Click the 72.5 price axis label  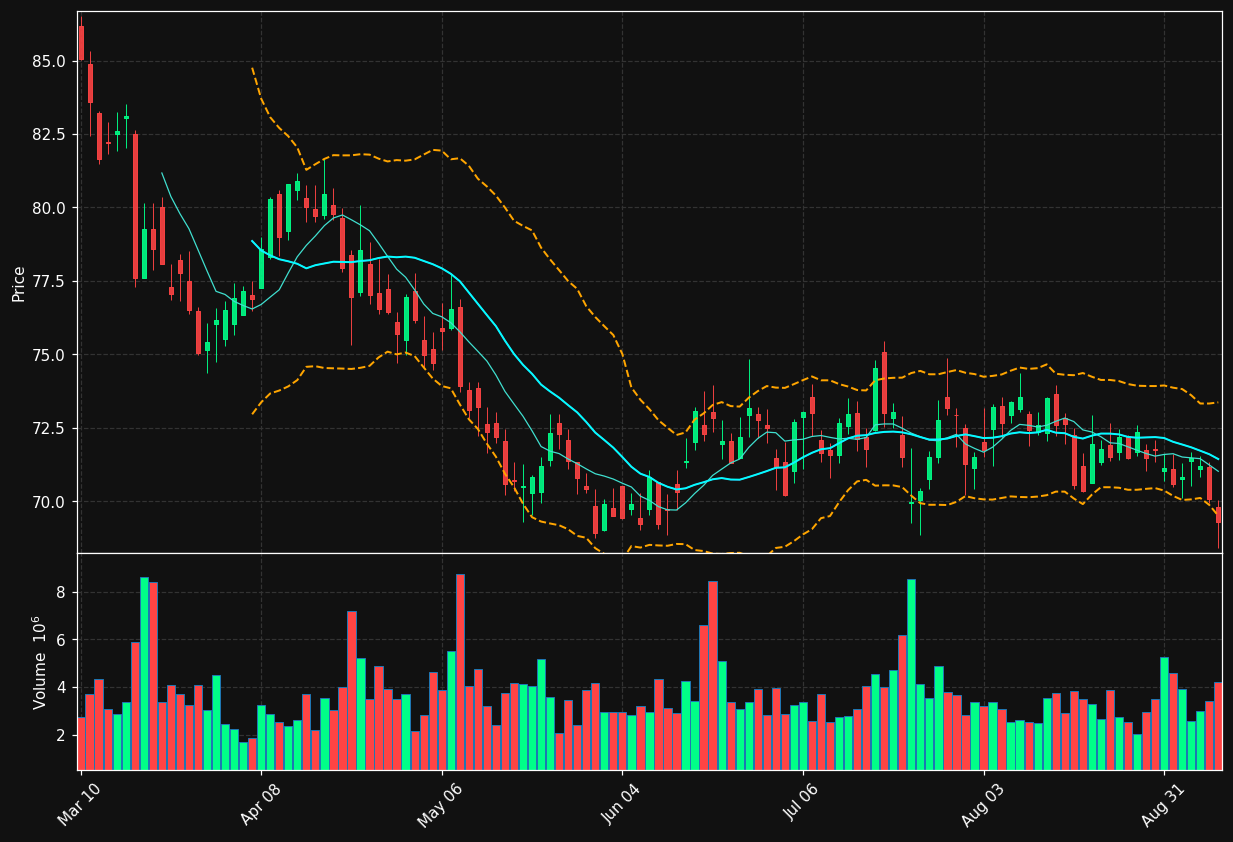click(x=48, y=428)
